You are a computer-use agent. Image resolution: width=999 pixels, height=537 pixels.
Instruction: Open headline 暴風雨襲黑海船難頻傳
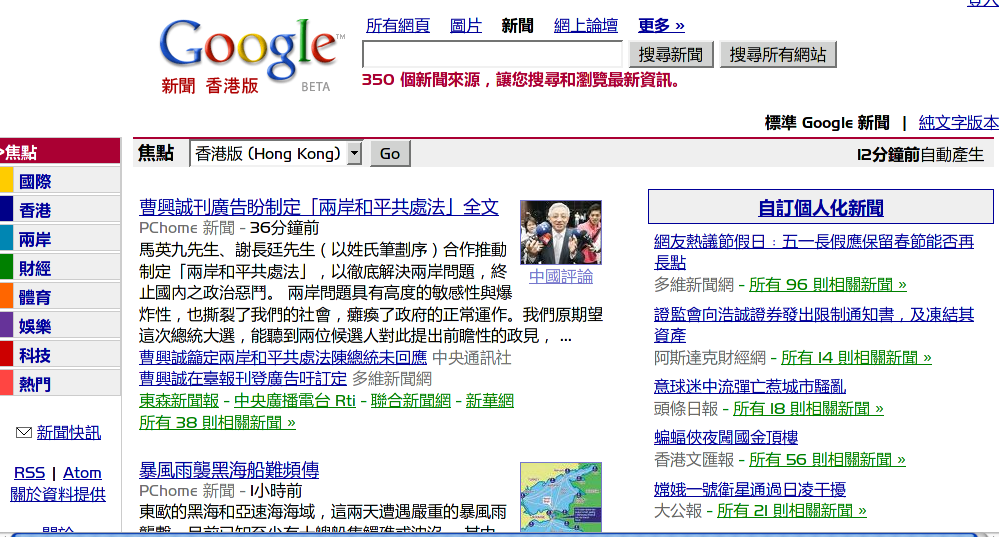coord(229,470)
